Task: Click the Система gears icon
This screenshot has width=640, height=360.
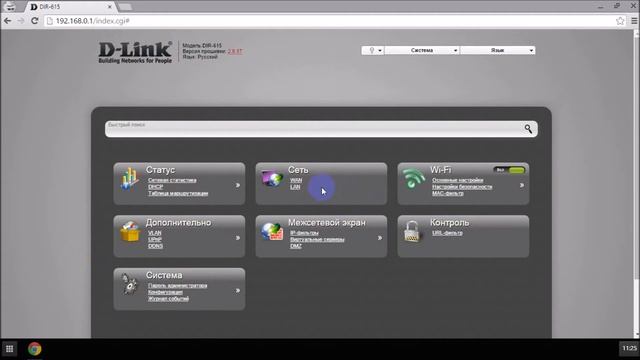Action: coord(129,284)
